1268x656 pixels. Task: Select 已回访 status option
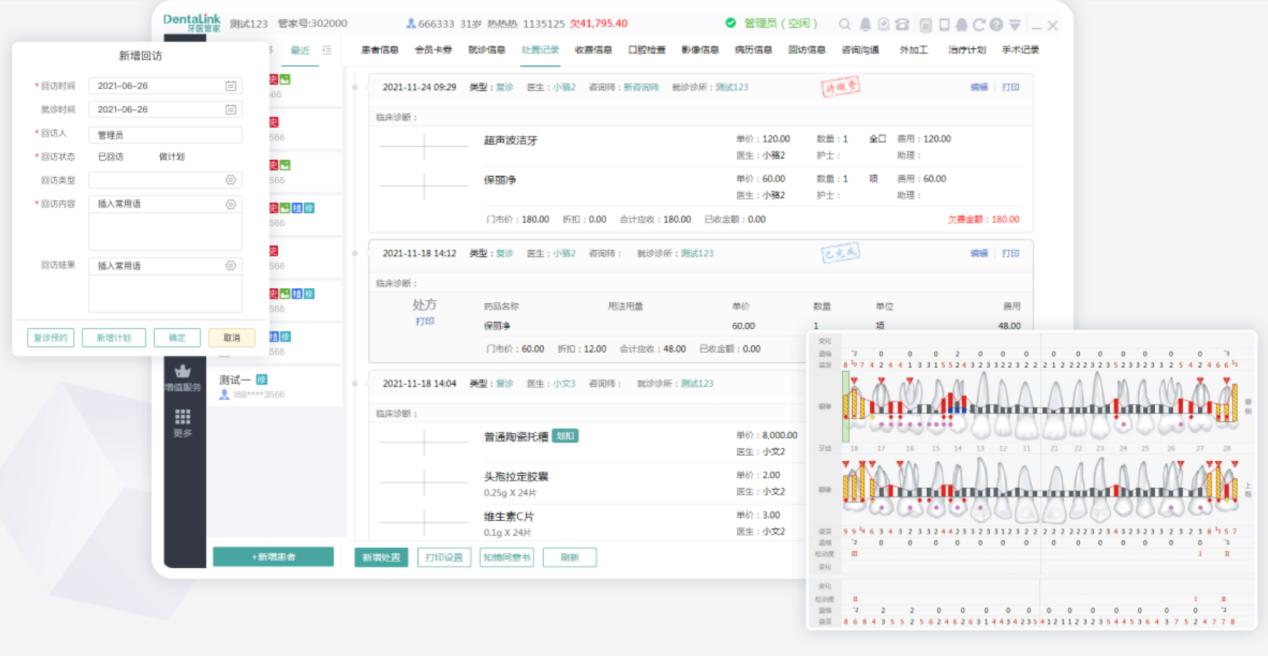[111, 157]
